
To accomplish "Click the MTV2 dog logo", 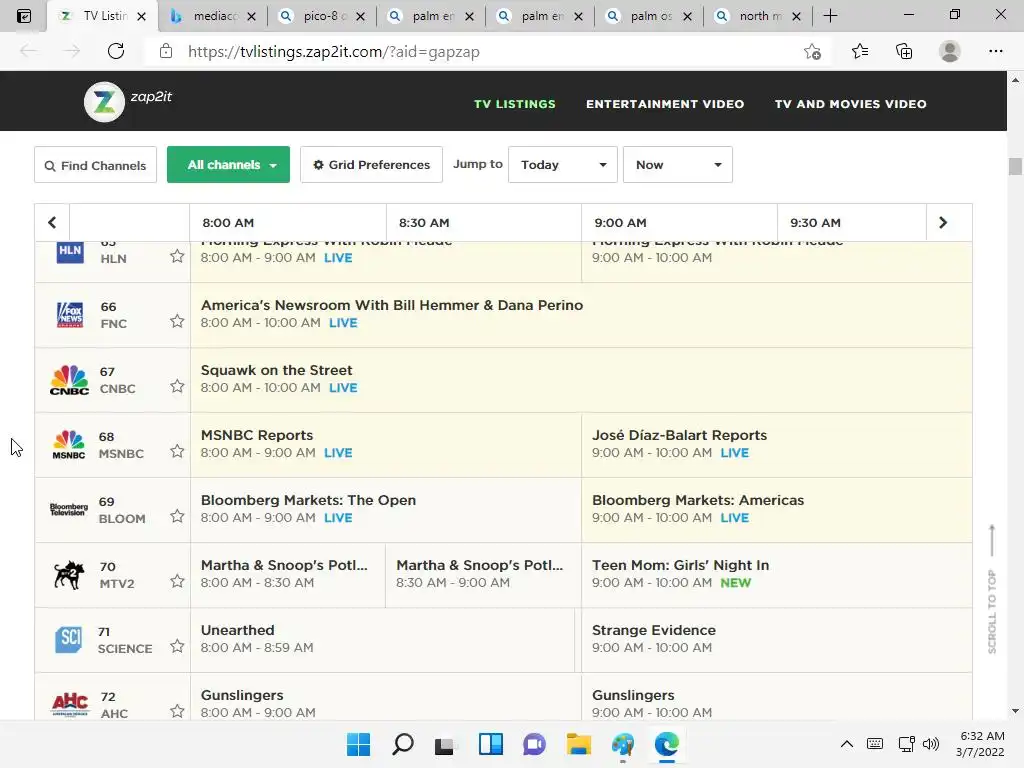I will pos(69,575).
